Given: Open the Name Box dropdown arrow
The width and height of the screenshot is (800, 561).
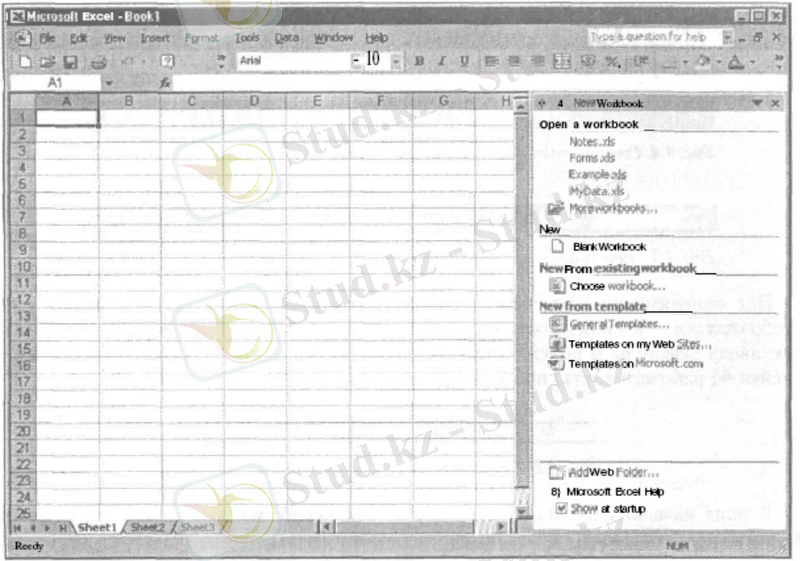Looking at the screenshot, I should click(x=109, y=83).
